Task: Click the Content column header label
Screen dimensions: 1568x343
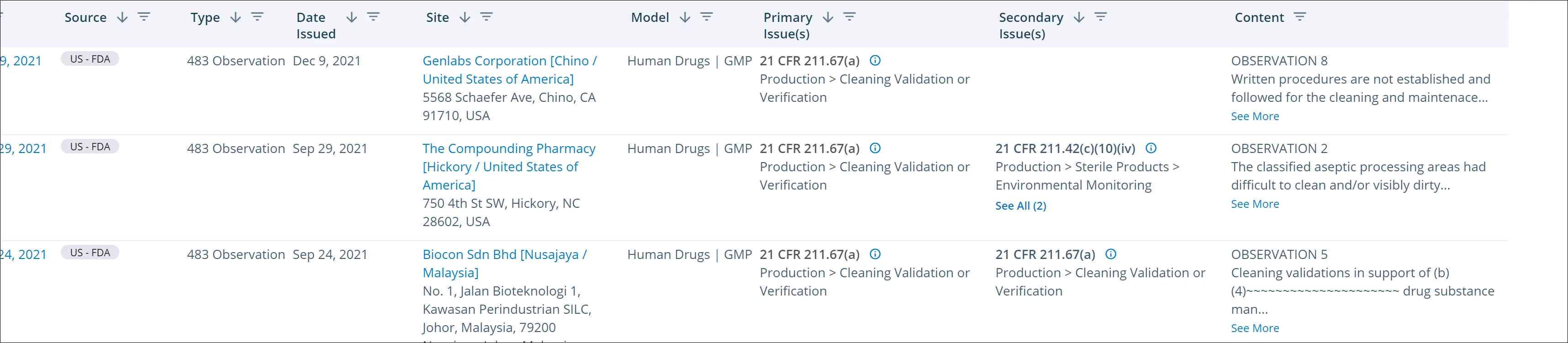Action: (x=1259, y=18)
